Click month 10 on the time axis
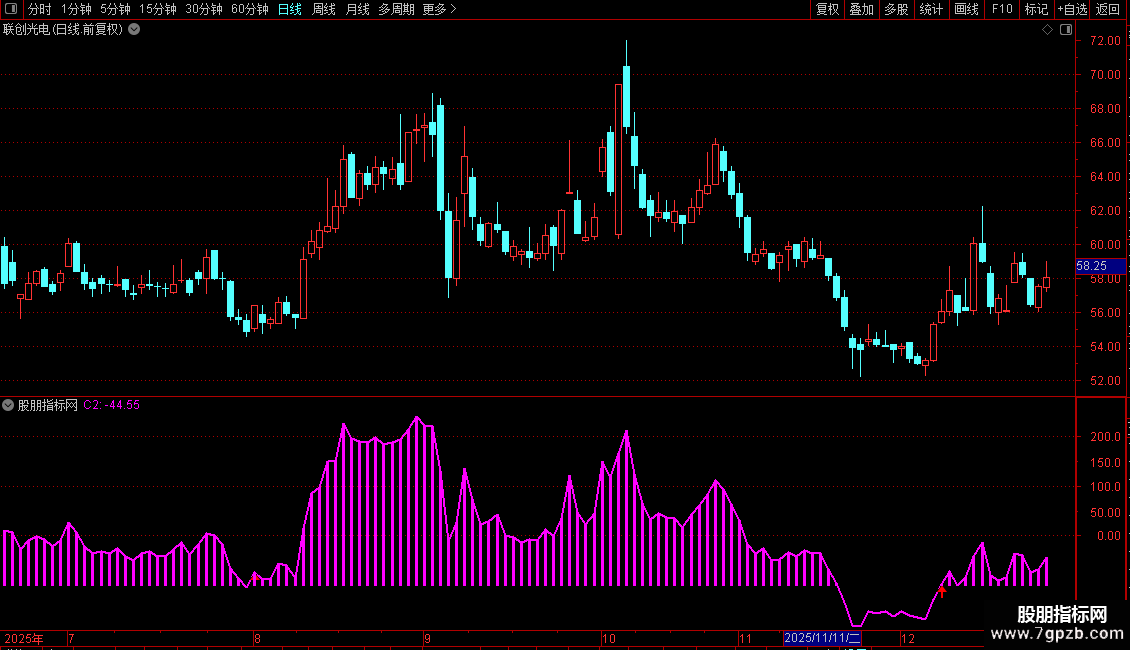The height and width of the screenshot is (650, 1130). pyautogui.click(x=608, y=638)
